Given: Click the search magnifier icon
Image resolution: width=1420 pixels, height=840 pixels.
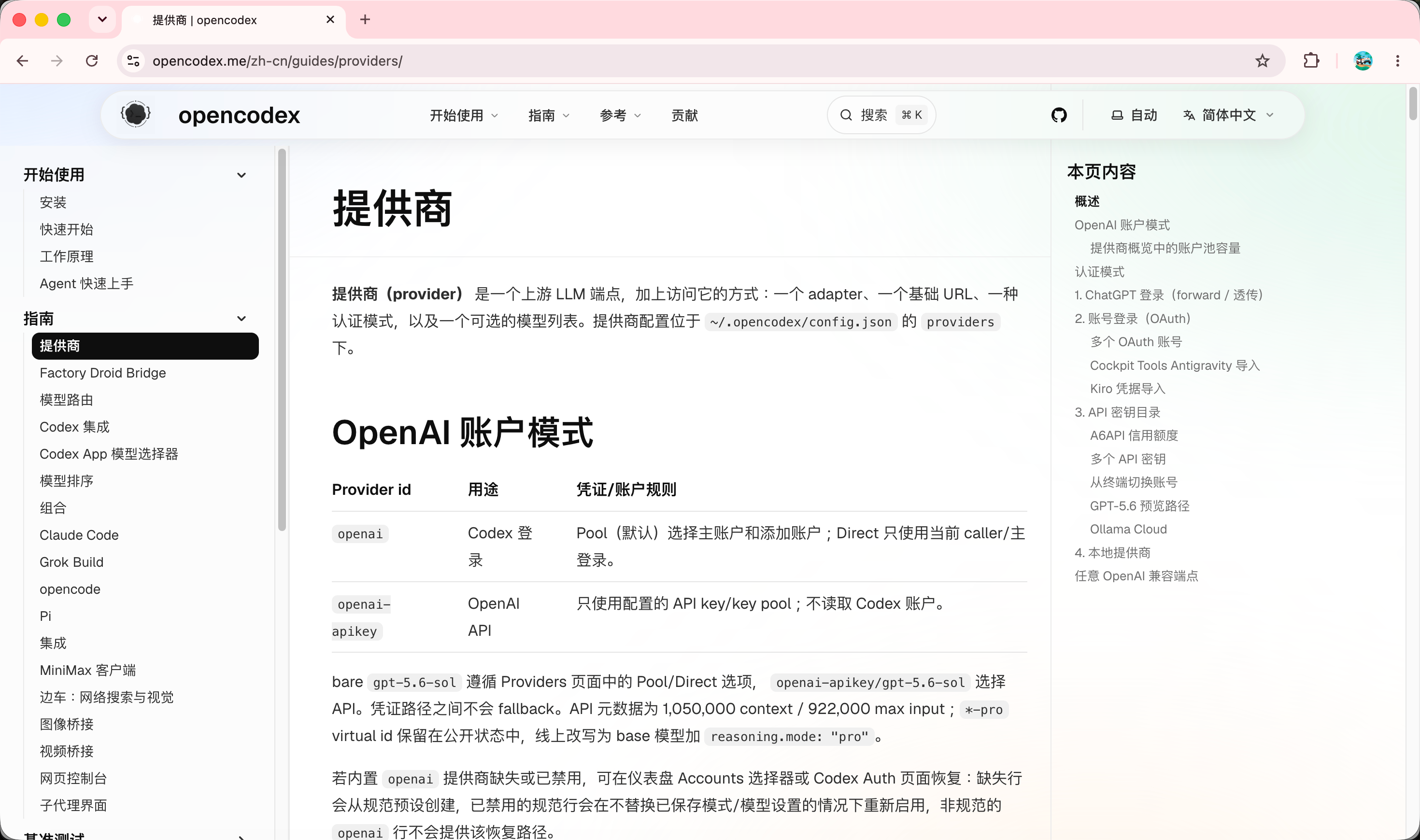Looking at the screenshot, I should pos(846,115).
